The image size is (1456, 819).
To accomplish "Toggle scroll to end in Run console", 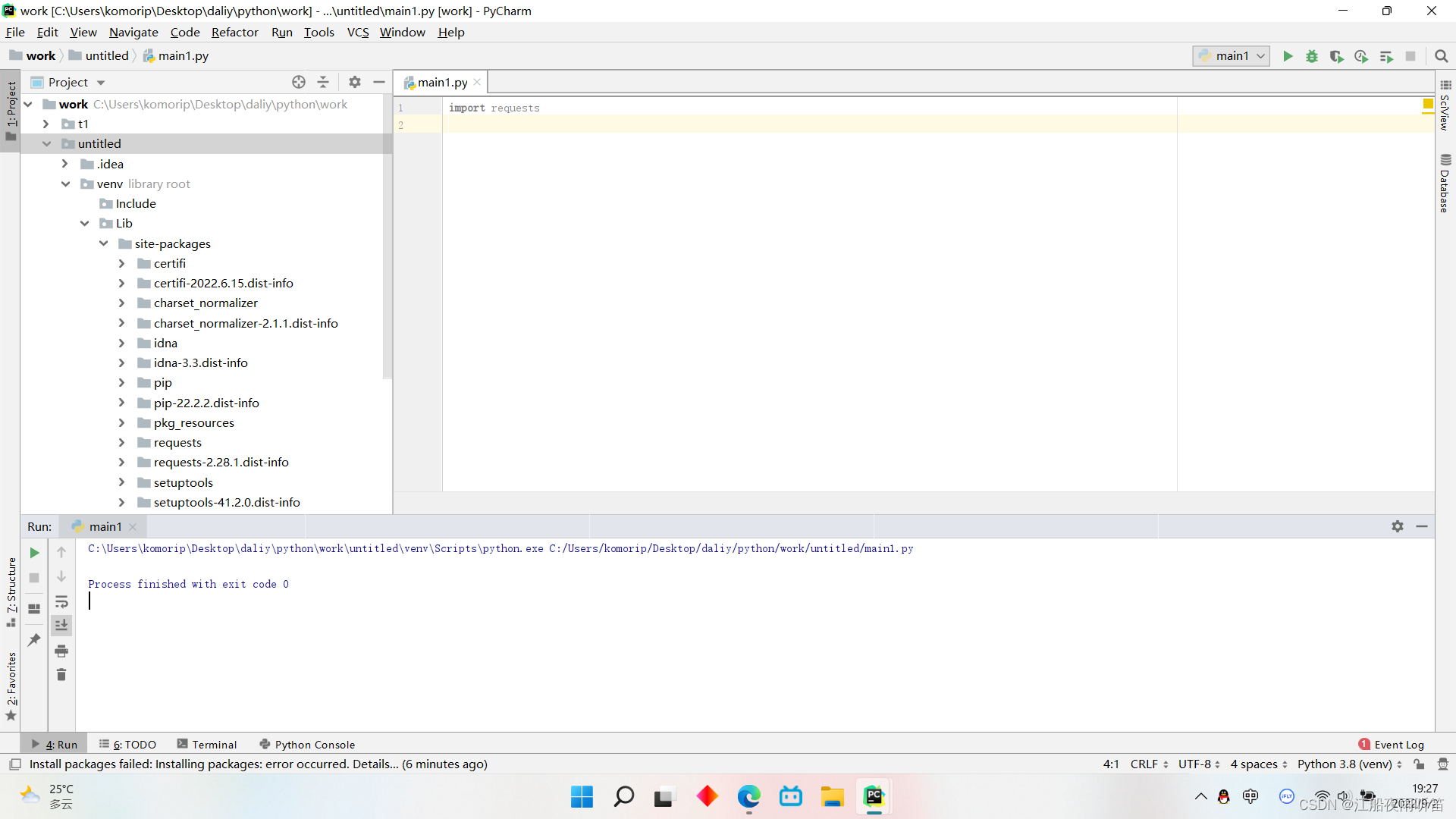I will click(x=61, y=625).
